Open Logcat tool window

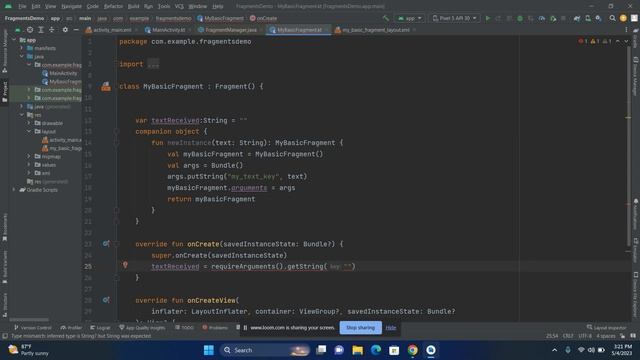100,327
